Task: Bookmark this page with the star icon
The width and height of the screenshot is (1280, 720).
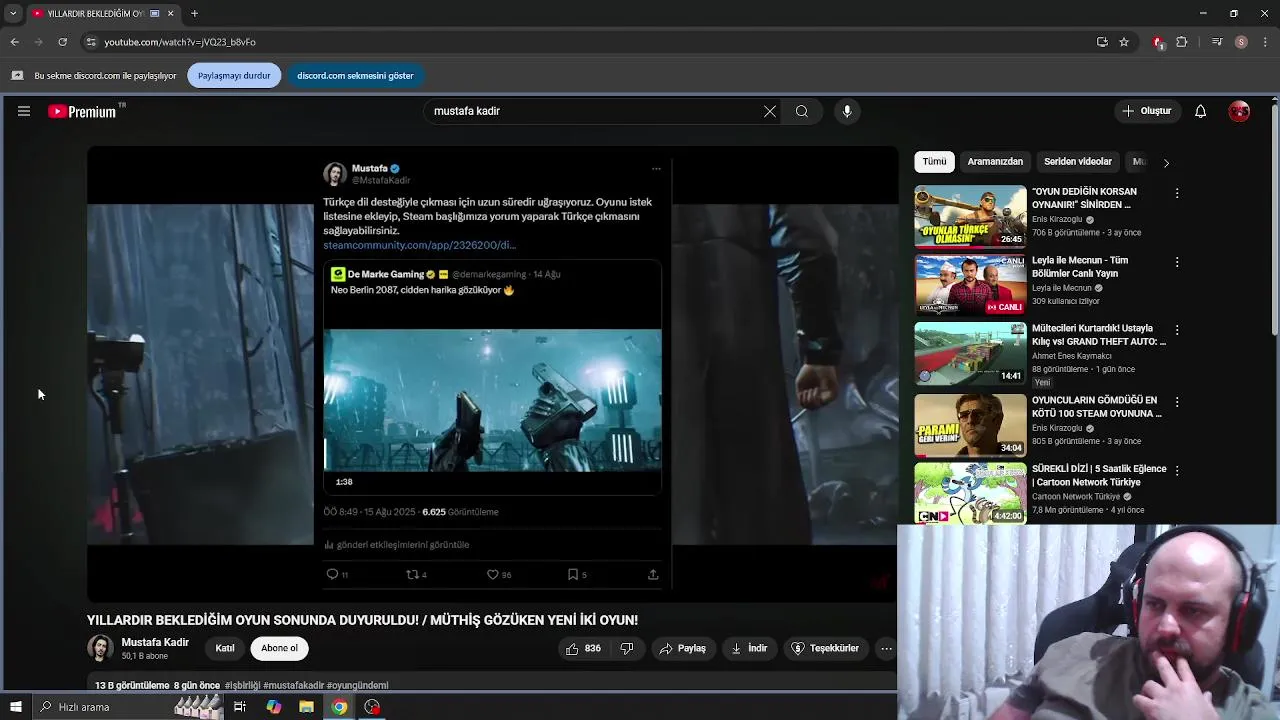Action: (1124, 42)
